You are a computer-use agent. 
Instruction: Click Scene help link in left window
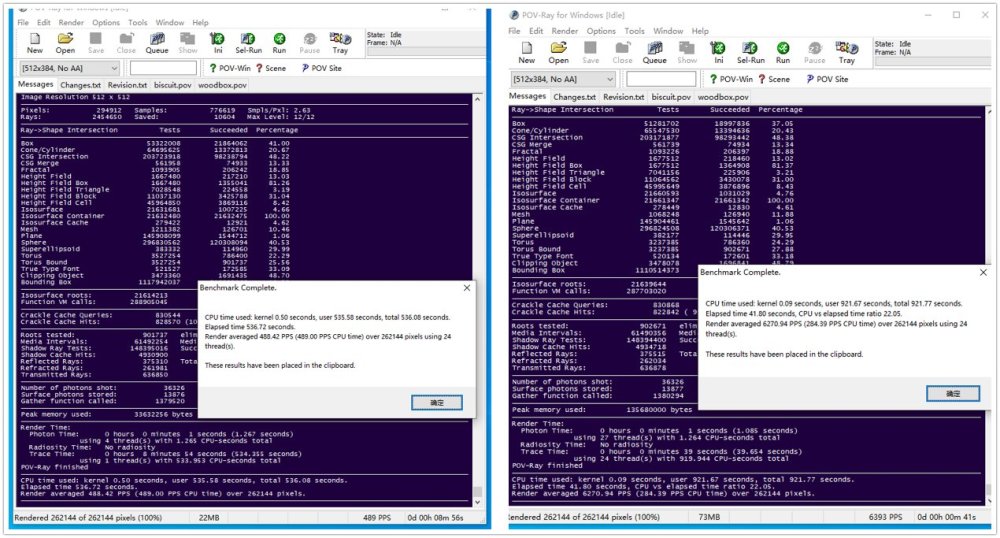click(x=271, y=68)
